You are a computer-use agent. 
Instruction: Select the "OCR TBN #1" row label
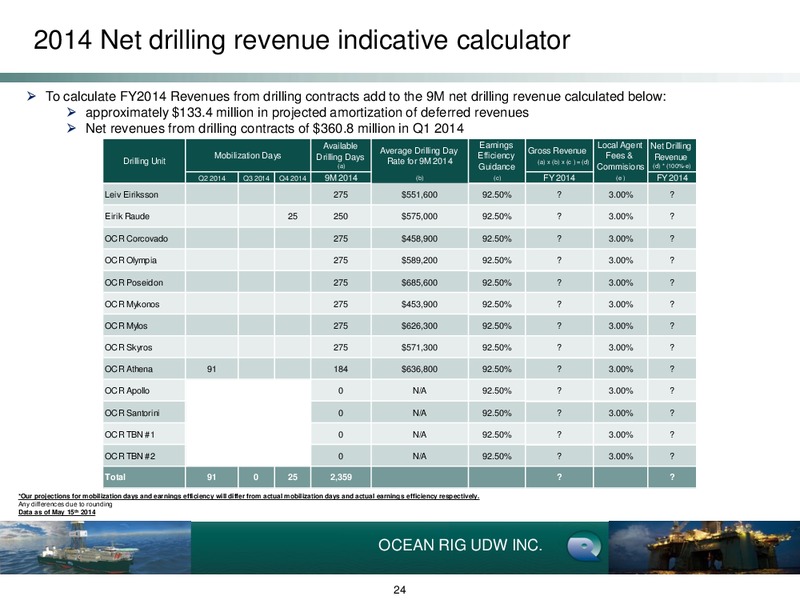click(x=130, y=435)
